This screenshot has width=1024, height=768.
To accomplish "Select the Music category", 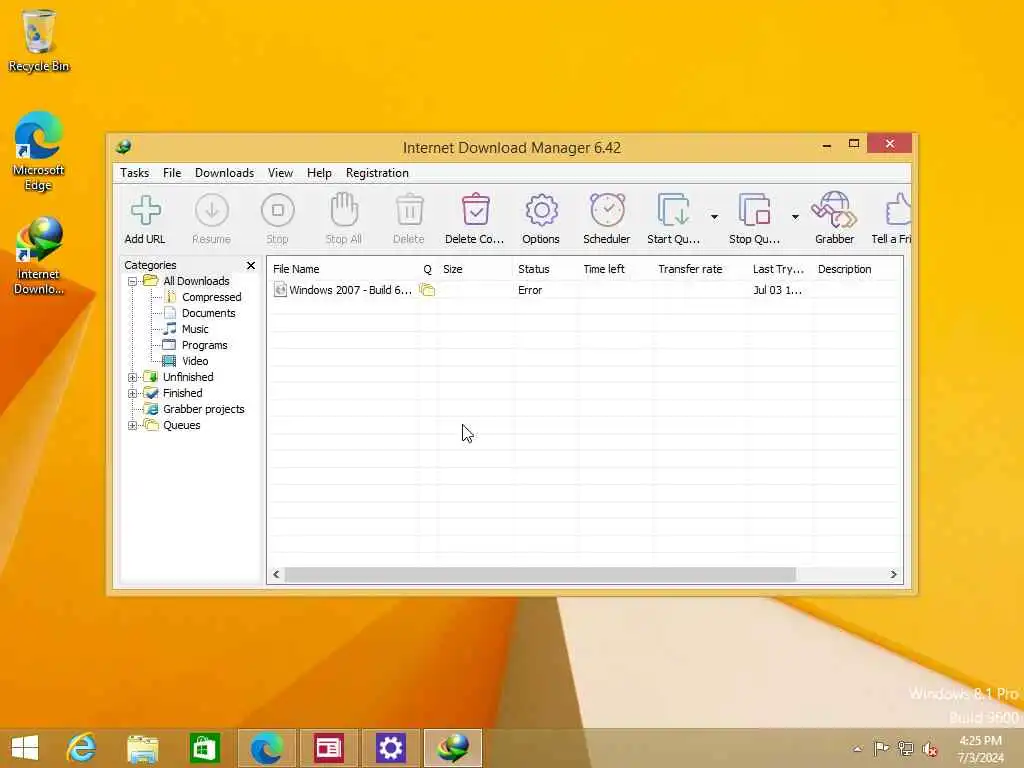I will pyautogui.click(x=195, y=329).
